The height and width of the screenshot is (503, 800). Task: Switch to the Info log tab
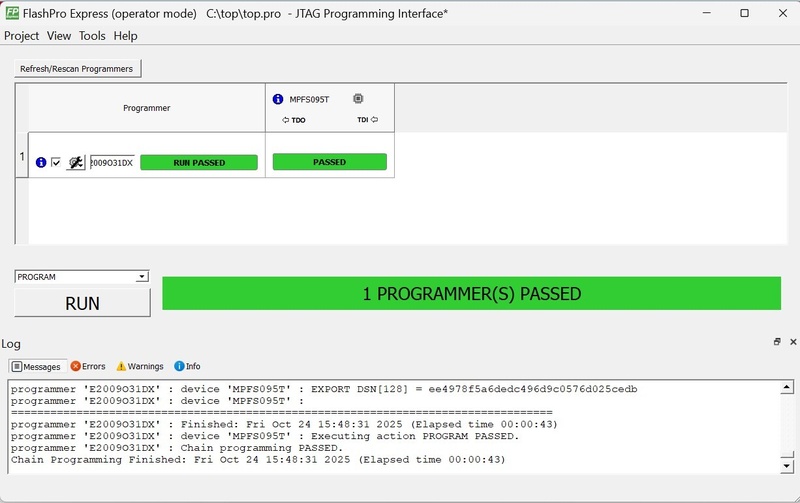click(x=187, y=366)
